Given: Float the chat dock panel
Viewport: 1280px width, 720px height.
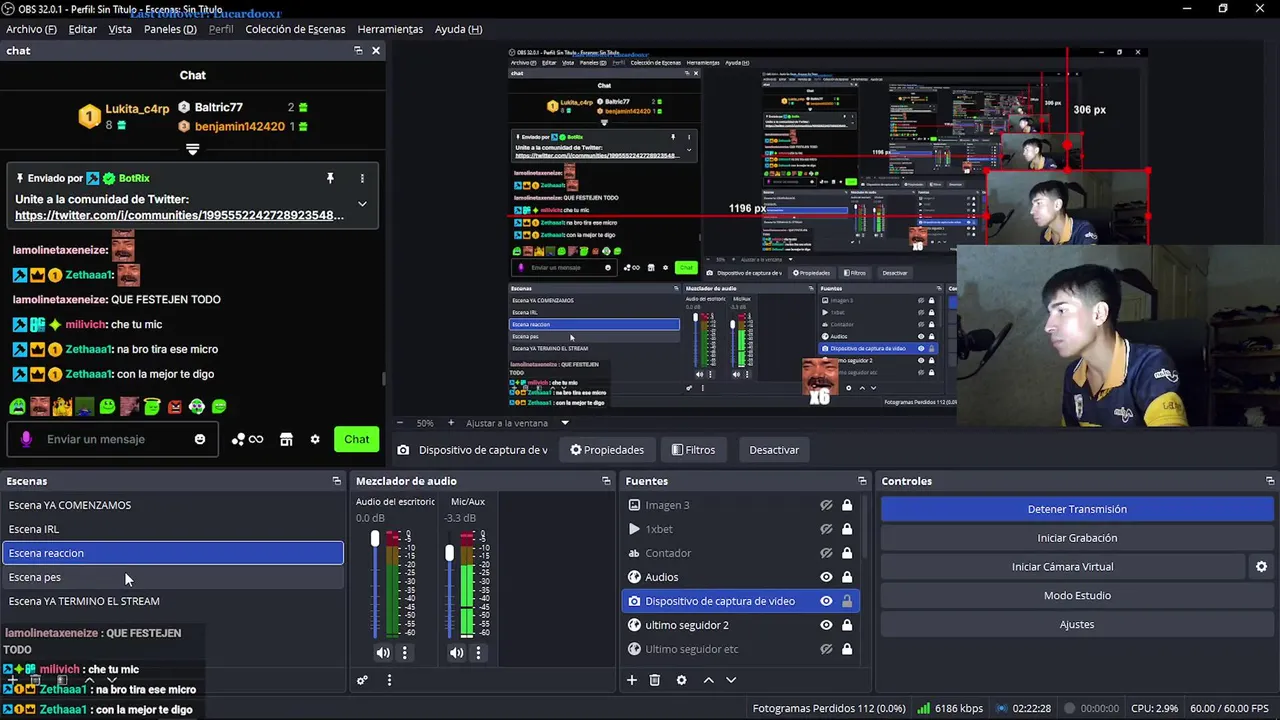Looking at the screenshot, I should tap(358, 50).
